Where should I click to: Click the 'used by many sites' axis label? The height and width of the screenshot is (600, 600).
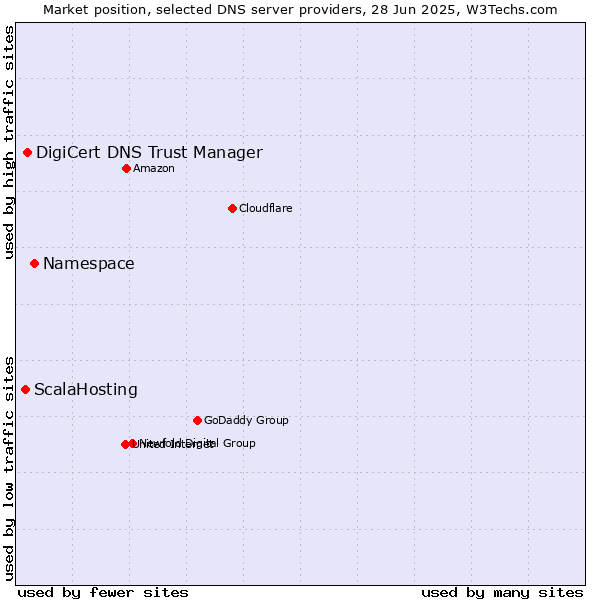click(x=502, y=592)
